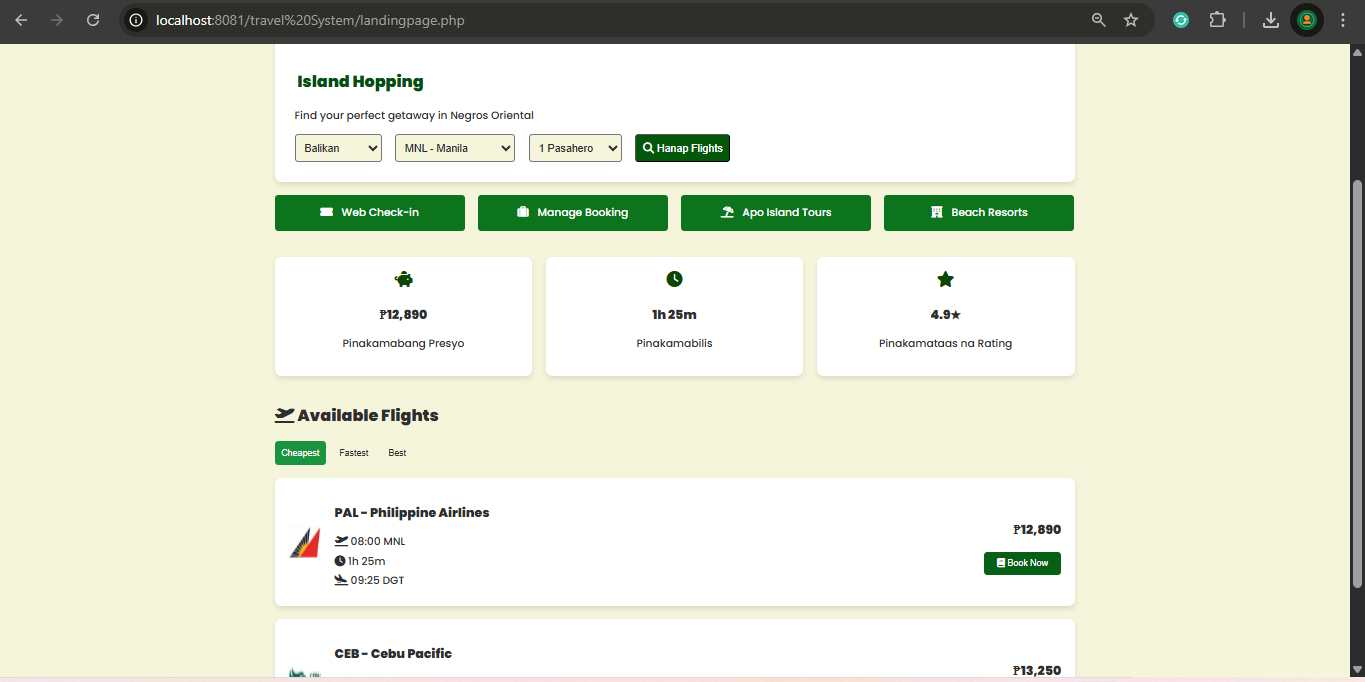Click the piggy bank icon above ₱12,890
1365x682 pixels.
pos(403,279)
